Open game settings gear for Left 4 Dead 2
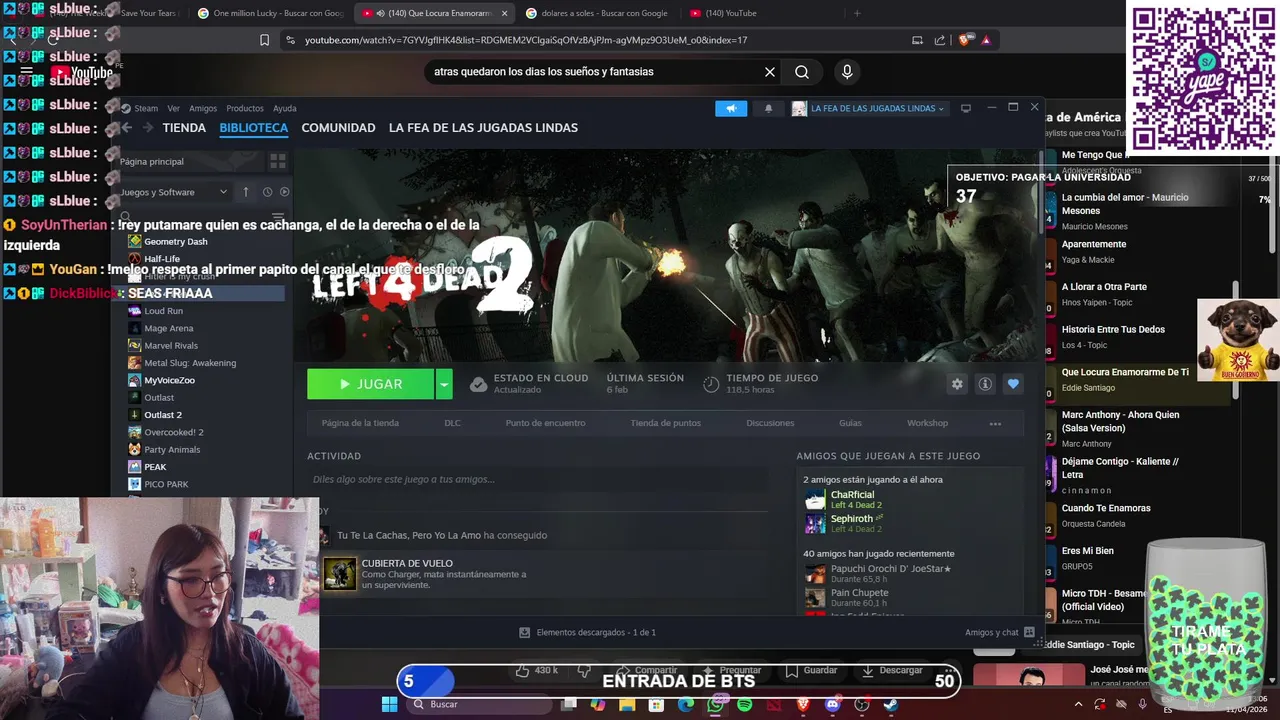 [957, 384]
